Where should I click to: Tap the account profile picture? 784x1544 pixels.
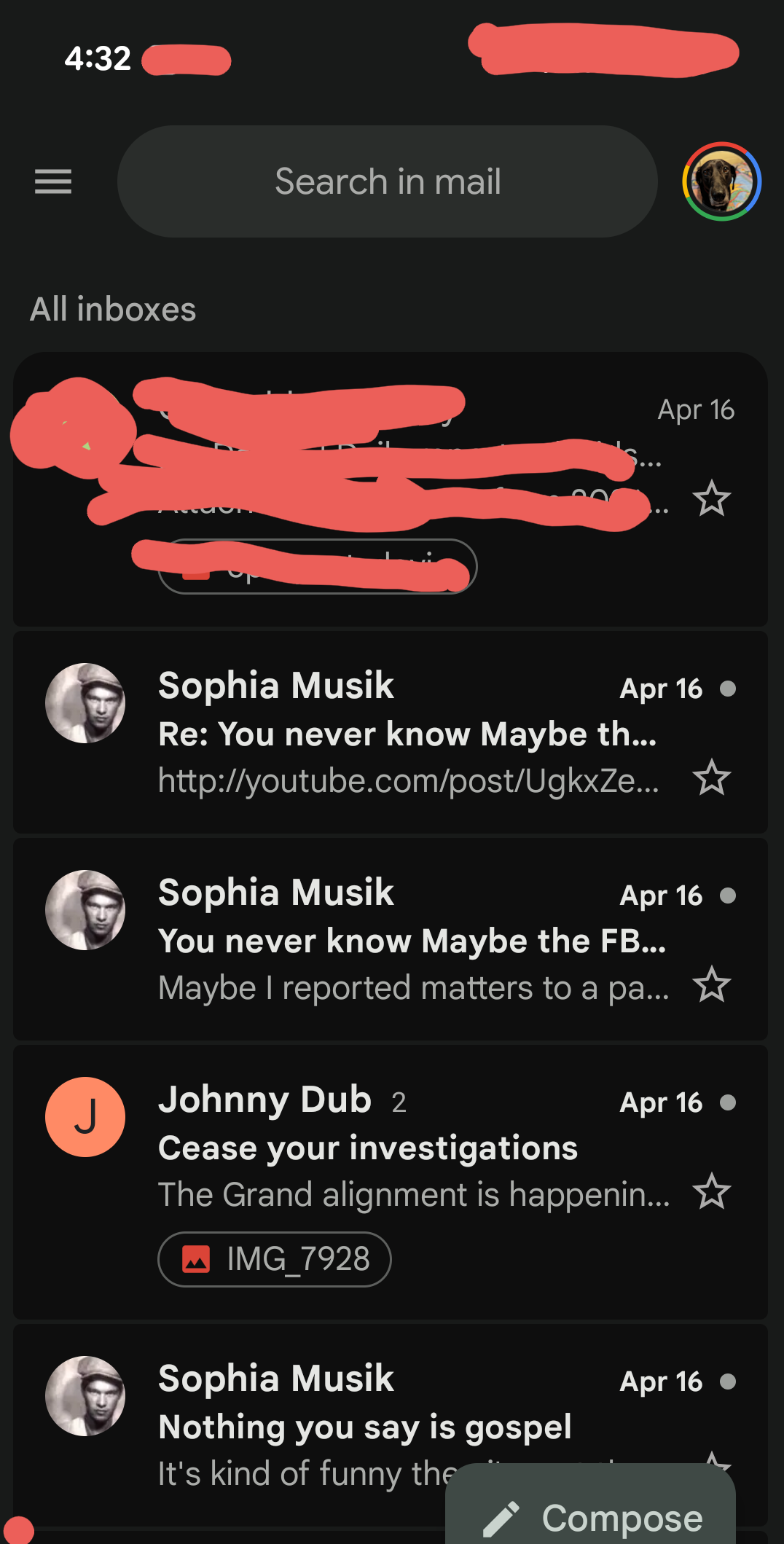click(x=721, y=181)
